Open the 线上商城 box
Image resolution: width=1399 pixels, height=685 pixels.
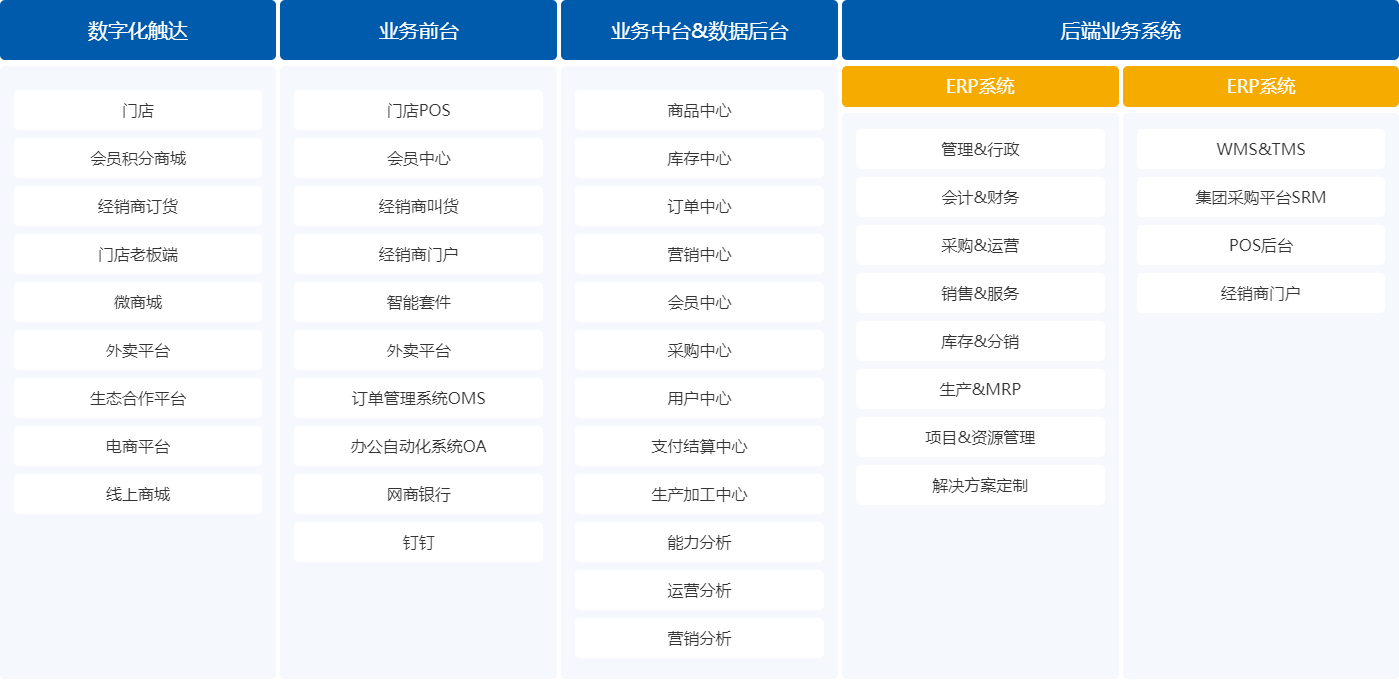[138, 494]
